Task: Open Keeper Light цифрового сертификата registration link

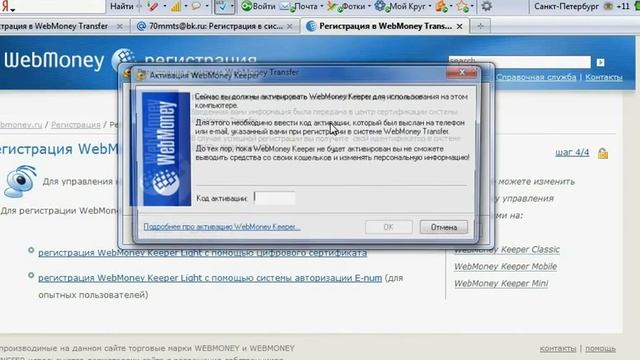Action: tap(202, 253)
